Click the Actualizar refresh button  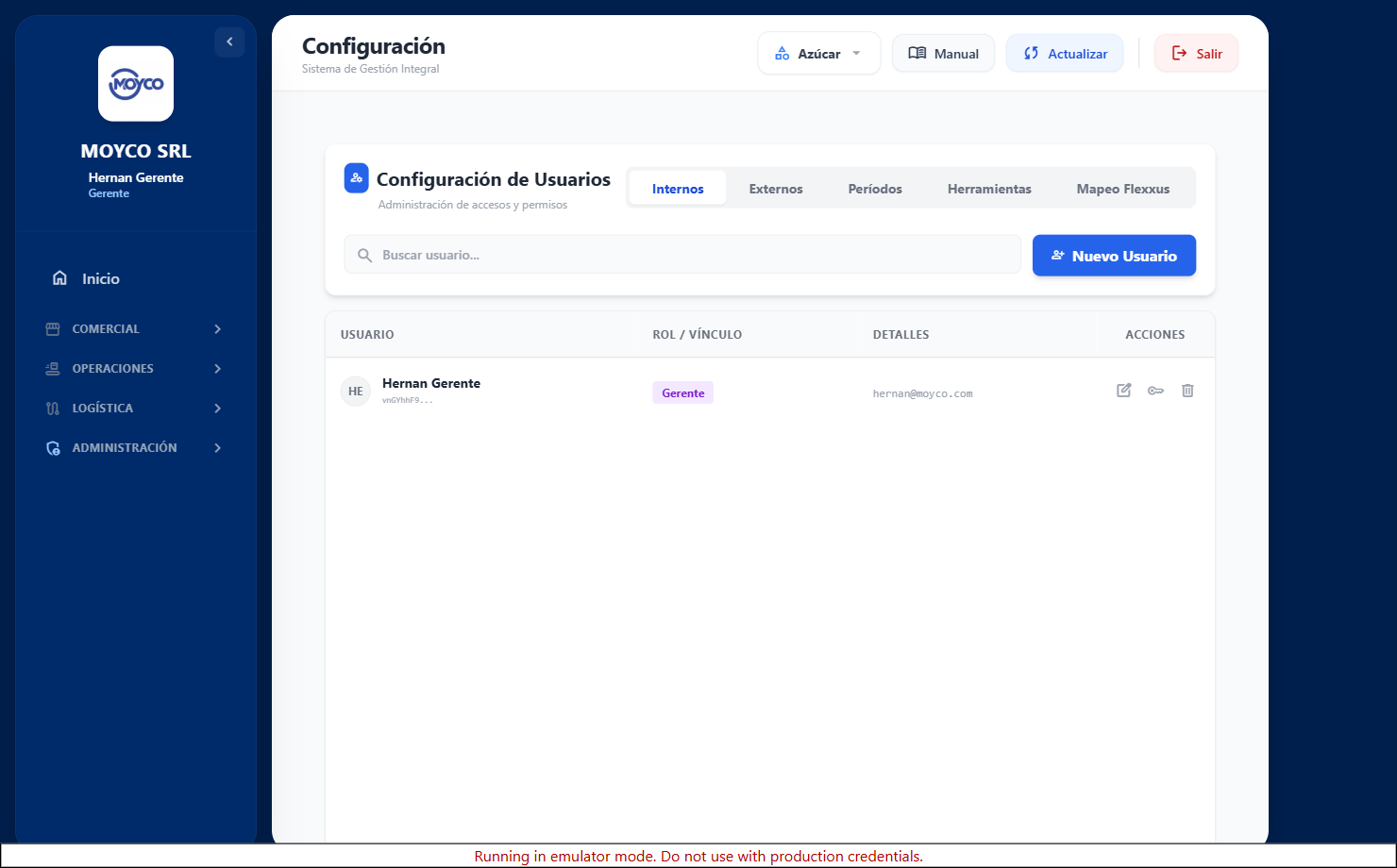[x=1065, y=54]
